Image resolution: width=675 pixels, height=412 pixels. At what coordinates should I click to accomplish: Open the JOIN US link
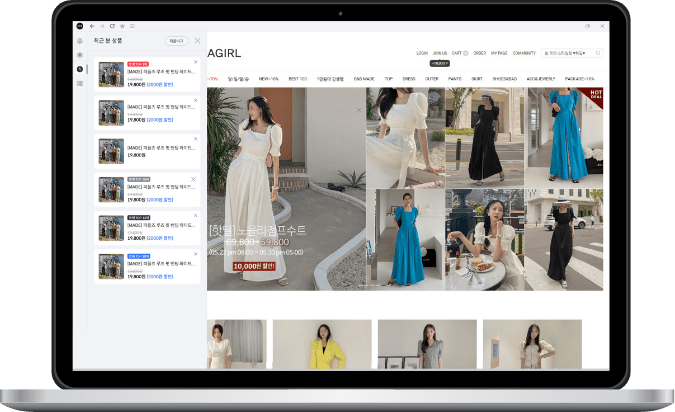pos(440,53)
